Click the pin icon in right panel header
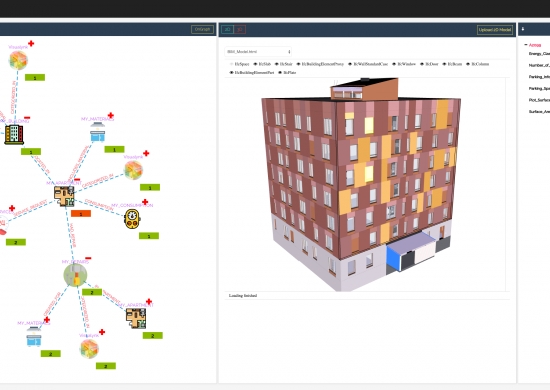550x390 pixels. [x=523, y=29]
